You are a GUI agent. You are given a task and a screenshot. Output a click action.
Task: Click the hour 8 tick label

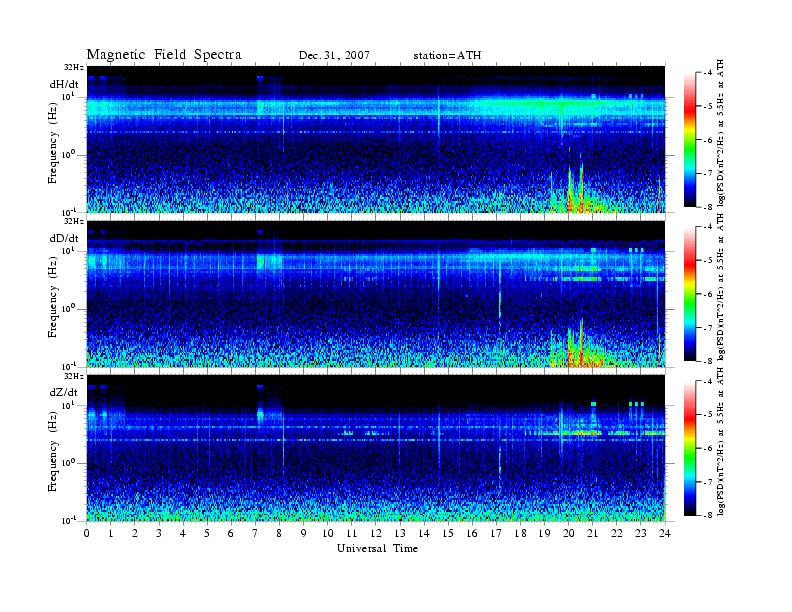point(279,533)
